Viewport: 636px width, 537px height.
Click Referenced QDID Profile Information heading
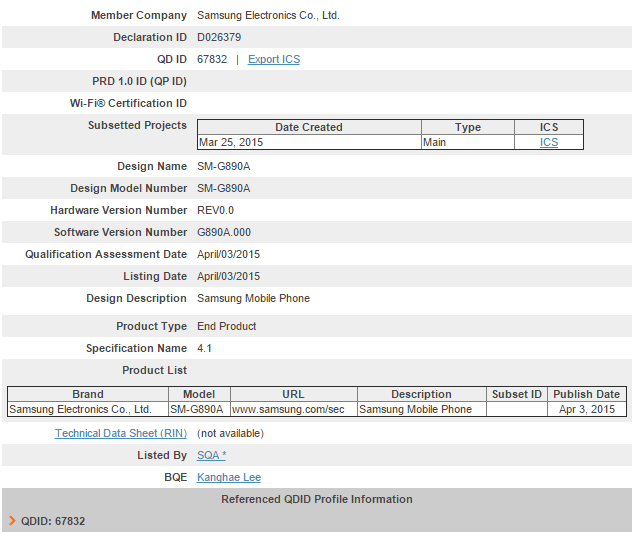coord(317,499)
